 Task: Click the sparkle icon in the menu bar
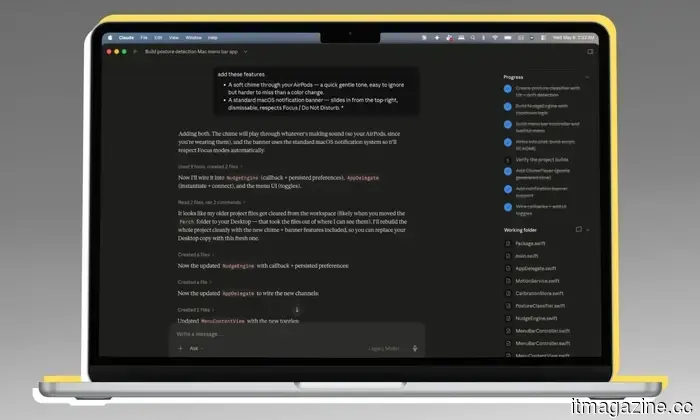[x=437, y=38]
